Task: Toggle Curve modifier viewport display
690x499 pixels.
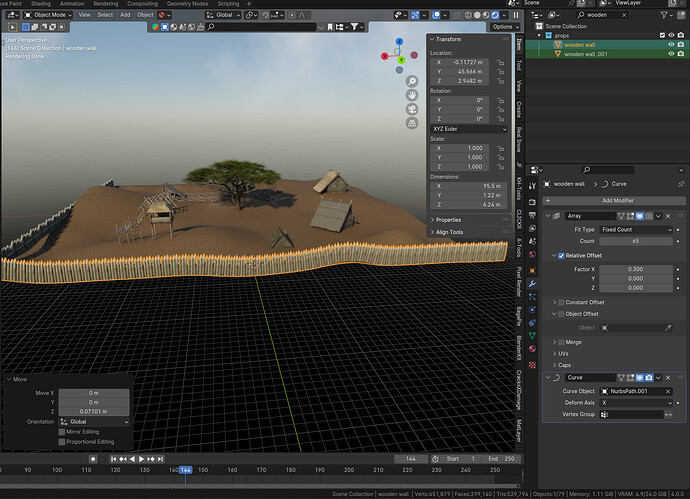Action: 639,378
